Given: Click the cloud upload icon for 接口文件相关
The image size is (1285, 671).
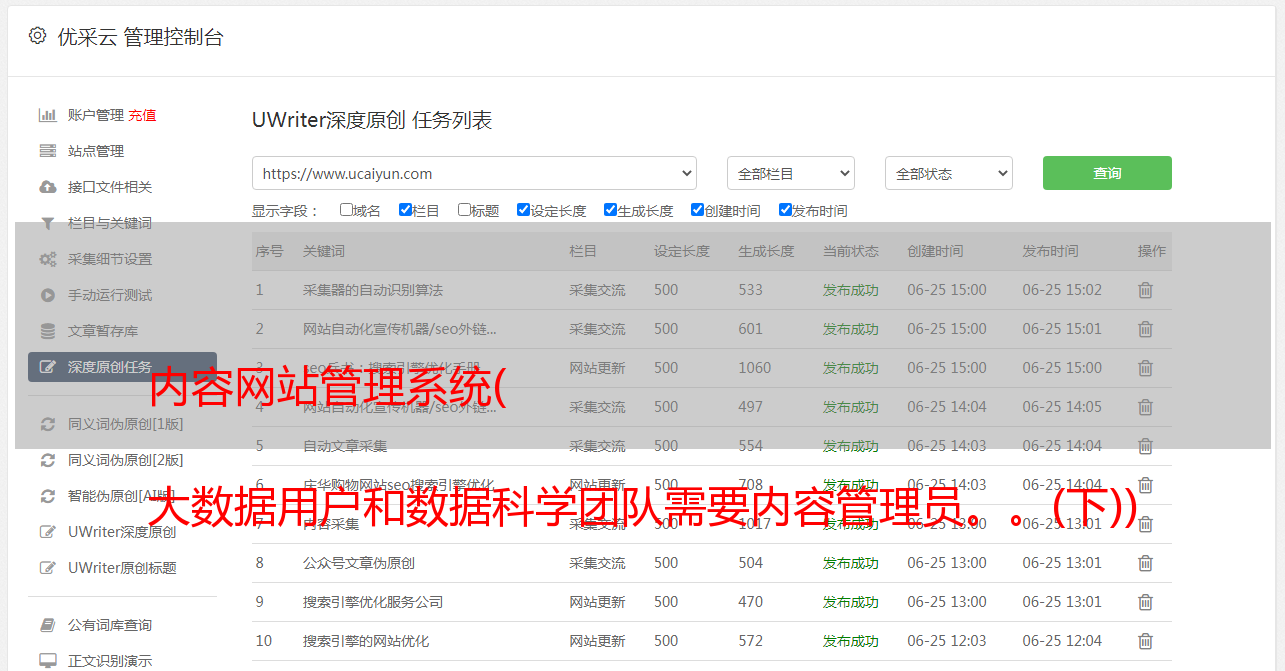Looking at the screenshot, I should tap(47, 187).
